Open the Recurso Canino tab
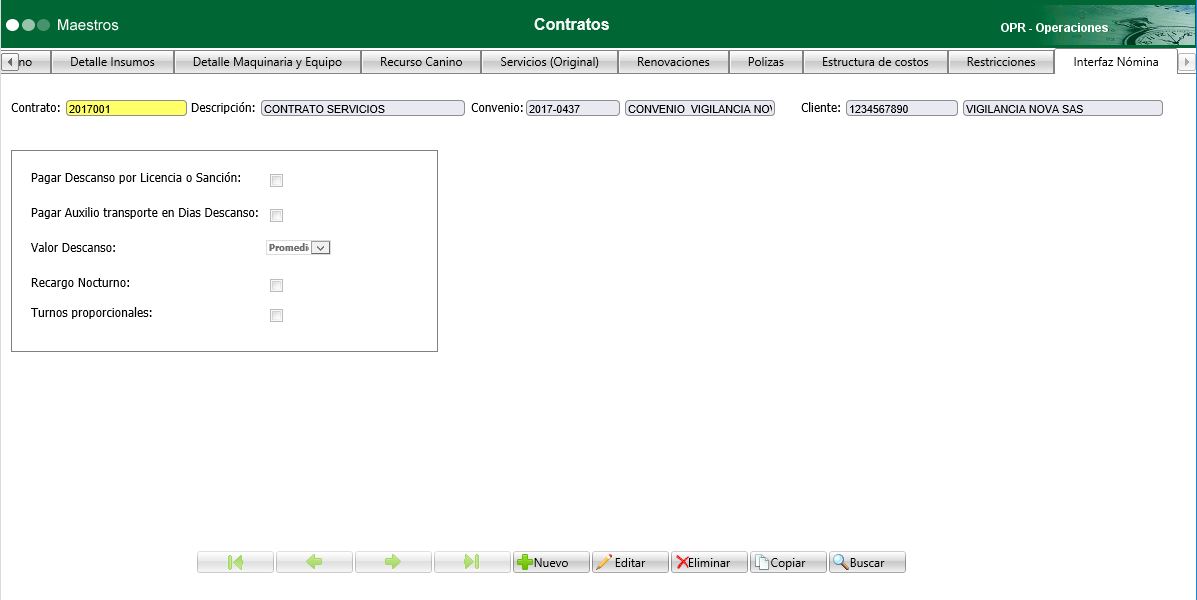This screenshot has height=600, width=1197. click(x=421, y=62)
